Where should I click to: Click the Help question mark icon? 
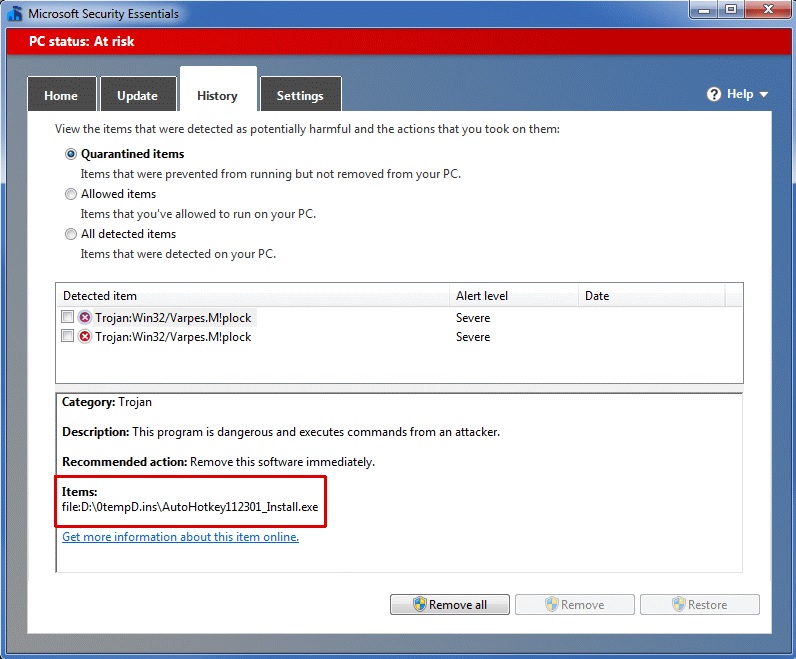pyautogui.click(x=714, y=94)
